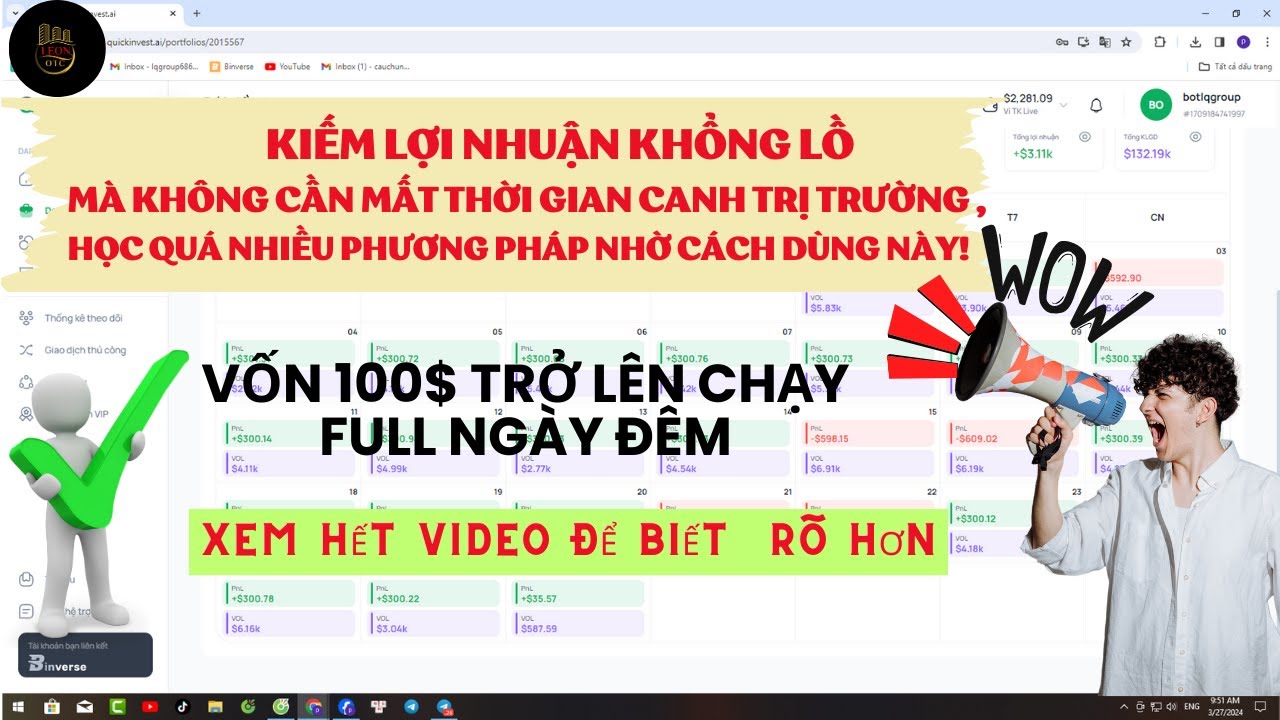
Task: Click the Thống kê theo dõi icon
Action: (x=26, y=318)
